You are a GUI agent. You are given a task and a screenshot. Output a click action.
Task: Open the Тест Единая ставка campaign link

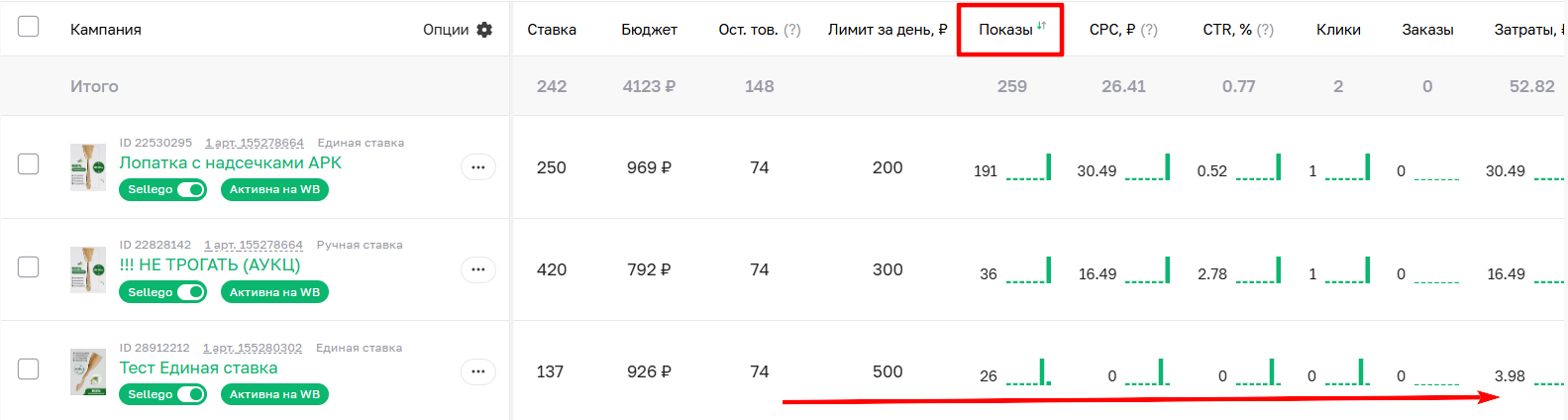coord(198,368)
